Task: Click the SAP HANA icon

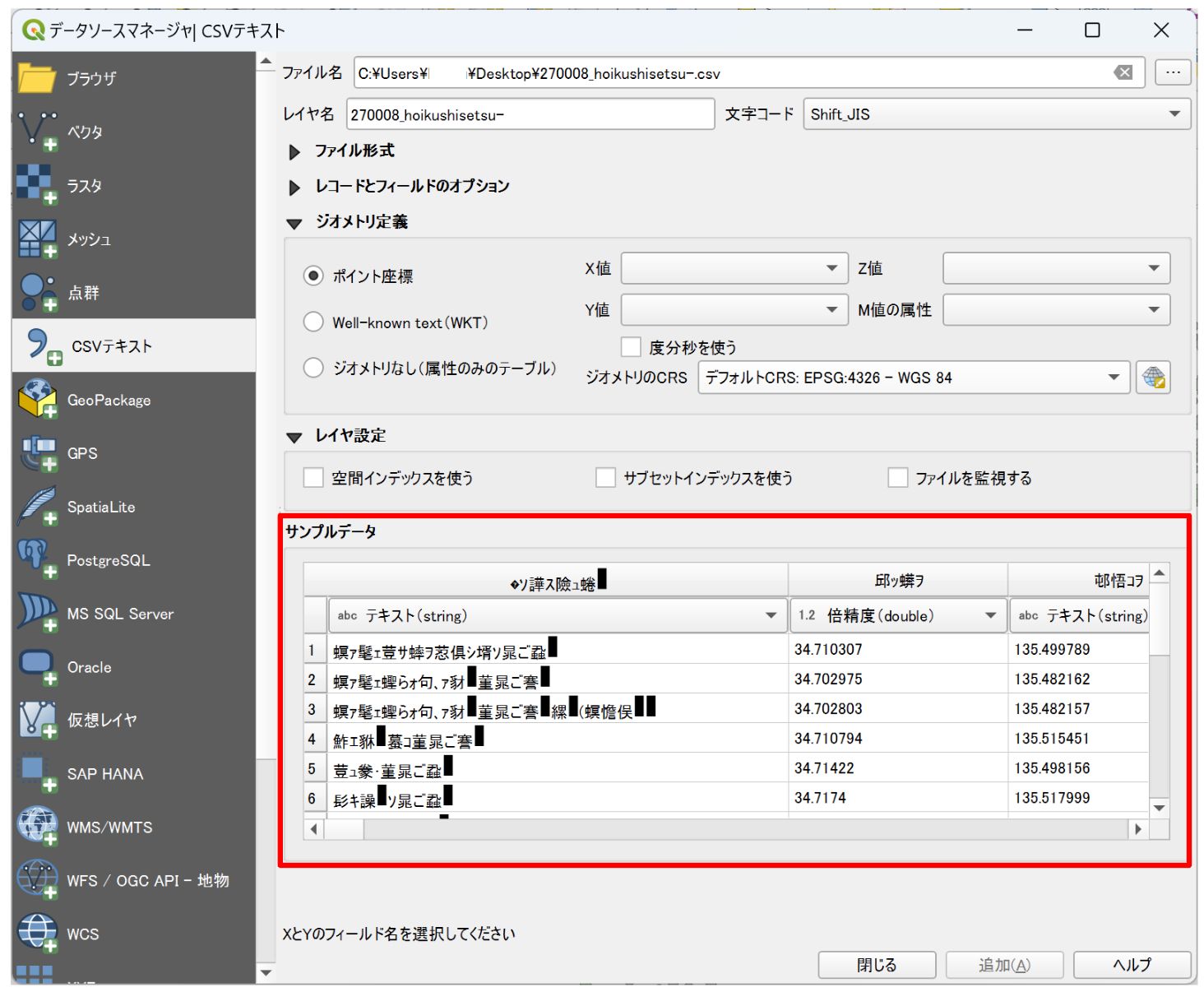Action: (x=37, y=774)
